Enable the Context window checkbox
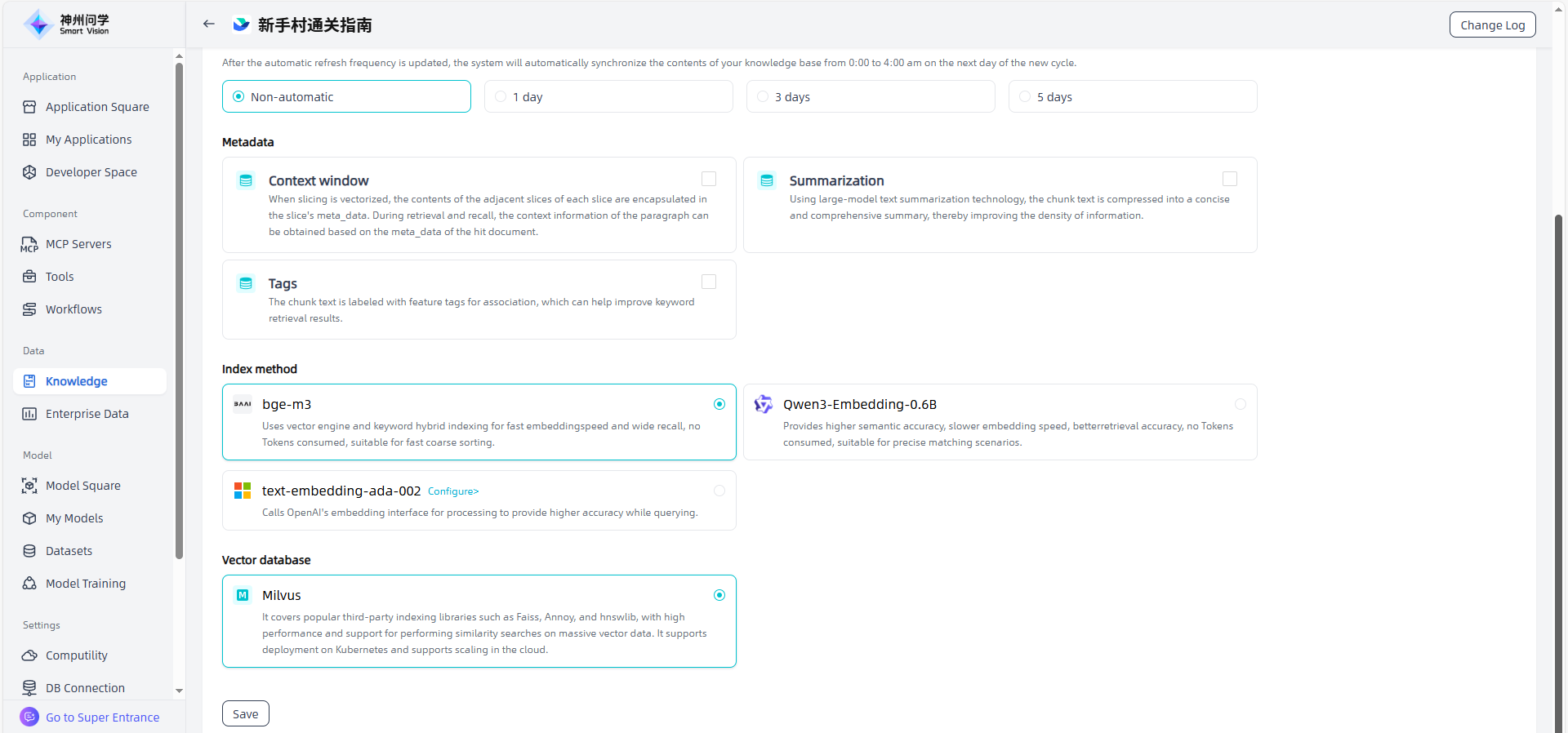1568x733 pixels. click(x=709, y=179)
